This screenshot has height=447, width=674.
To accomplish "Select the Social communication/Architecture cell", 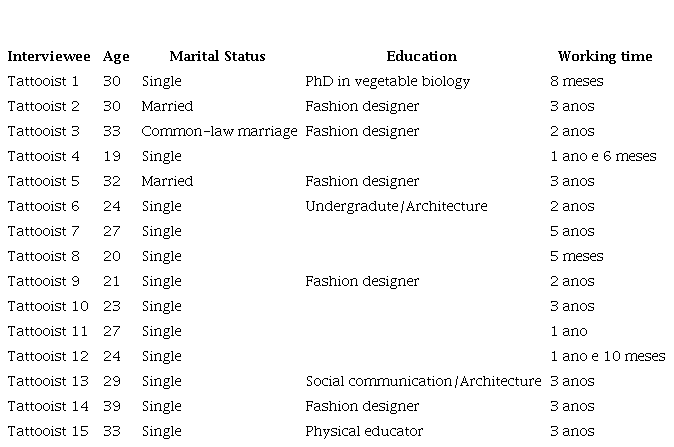I will click(423, 381).
